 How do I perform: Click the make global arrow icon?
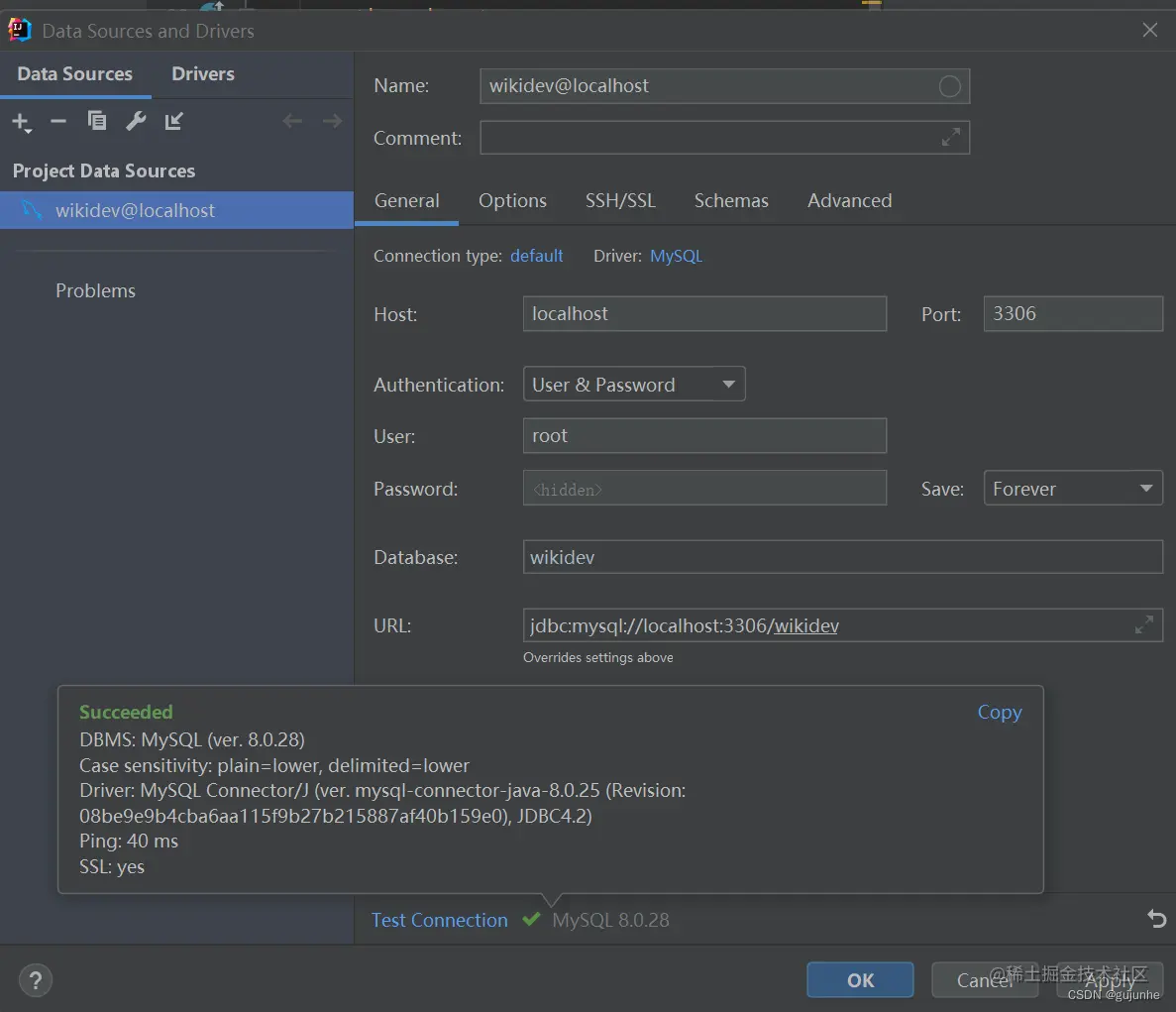(174, 121)
